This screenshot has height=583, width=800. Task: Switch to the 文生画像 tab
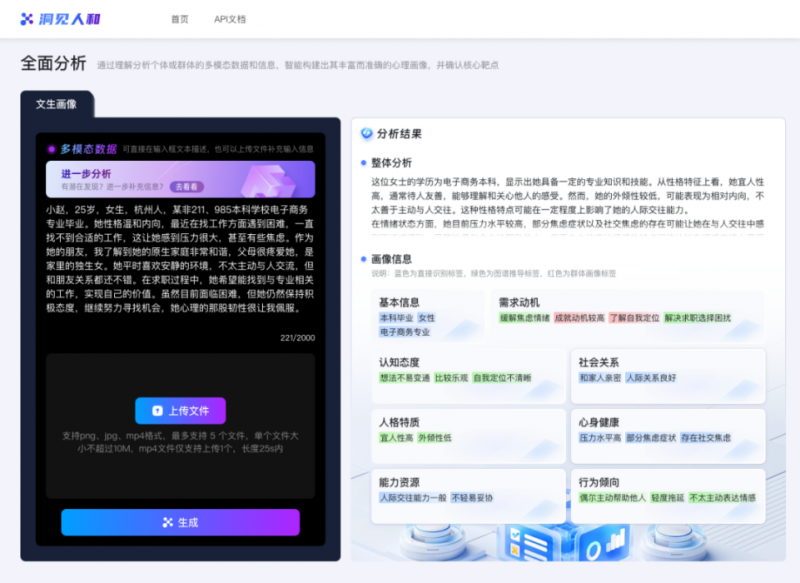tap(55, 102)
